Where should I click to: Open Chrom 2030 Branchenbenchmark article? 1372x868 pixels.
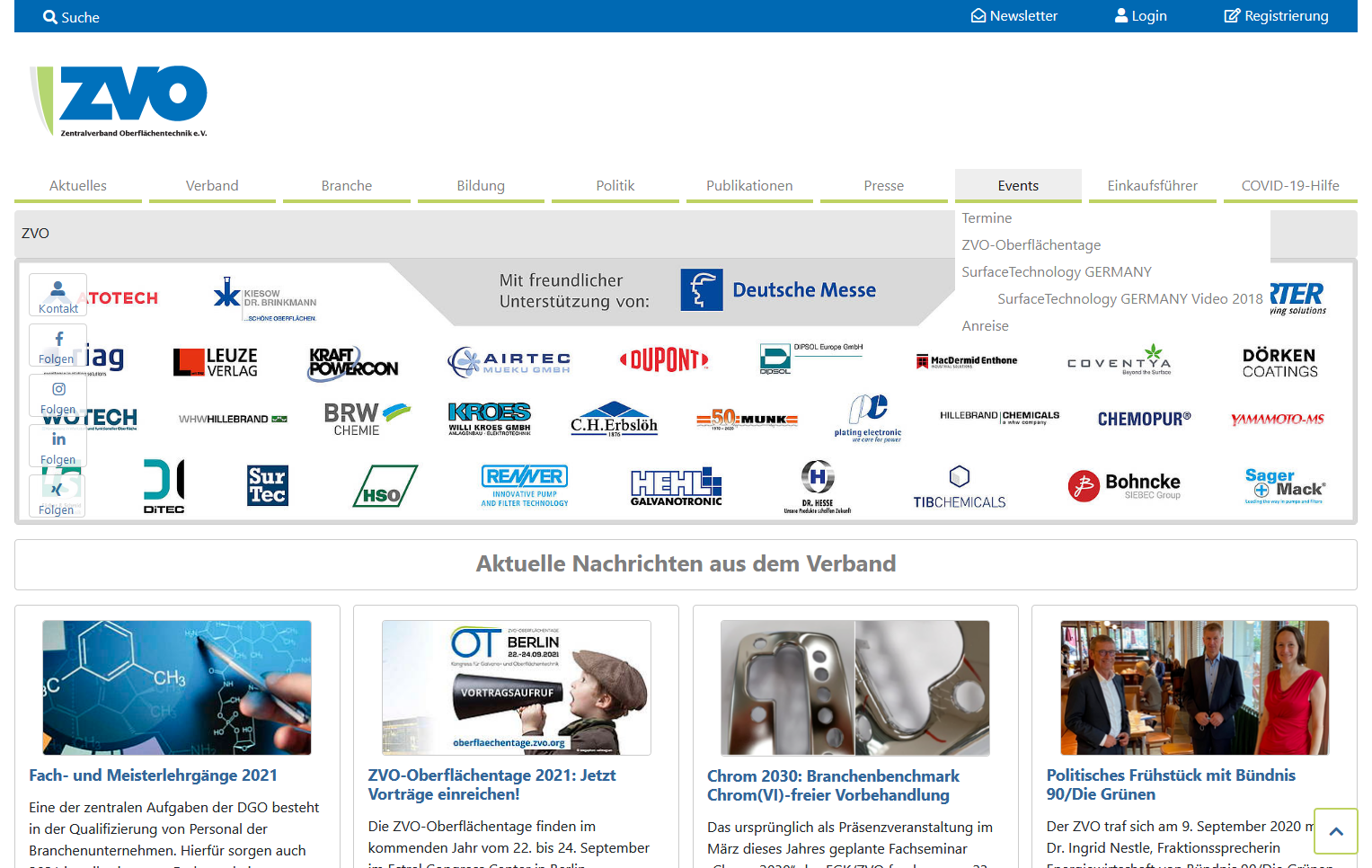833,785
